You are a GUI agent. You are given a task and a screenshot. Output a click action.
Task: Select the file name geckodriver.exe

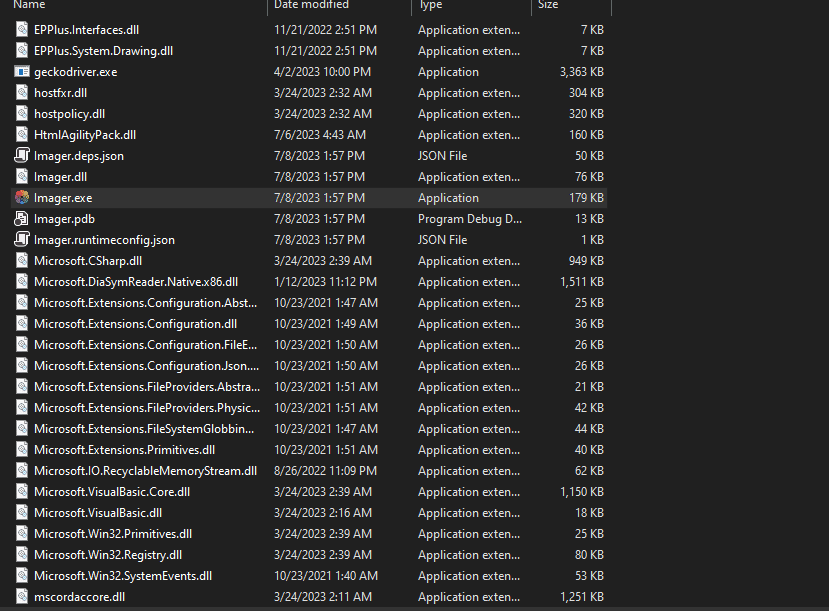pos(76,72)
